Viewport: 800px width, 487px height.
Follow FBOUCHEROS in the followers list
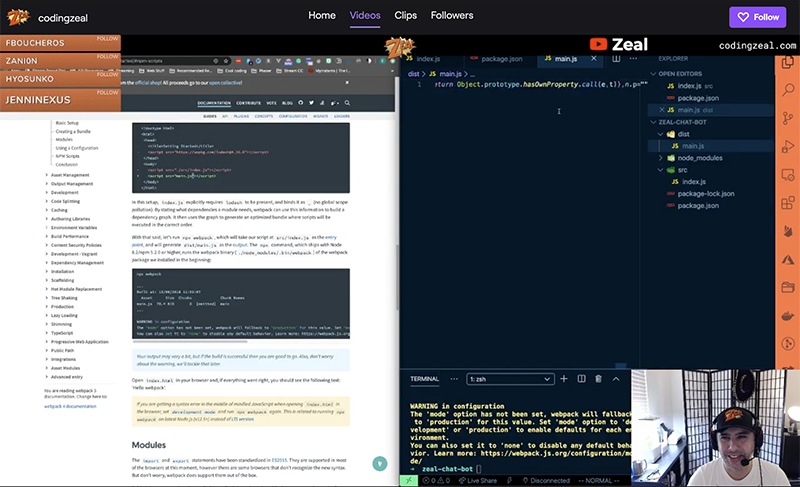pyautogui.click(x=108, y=39)
